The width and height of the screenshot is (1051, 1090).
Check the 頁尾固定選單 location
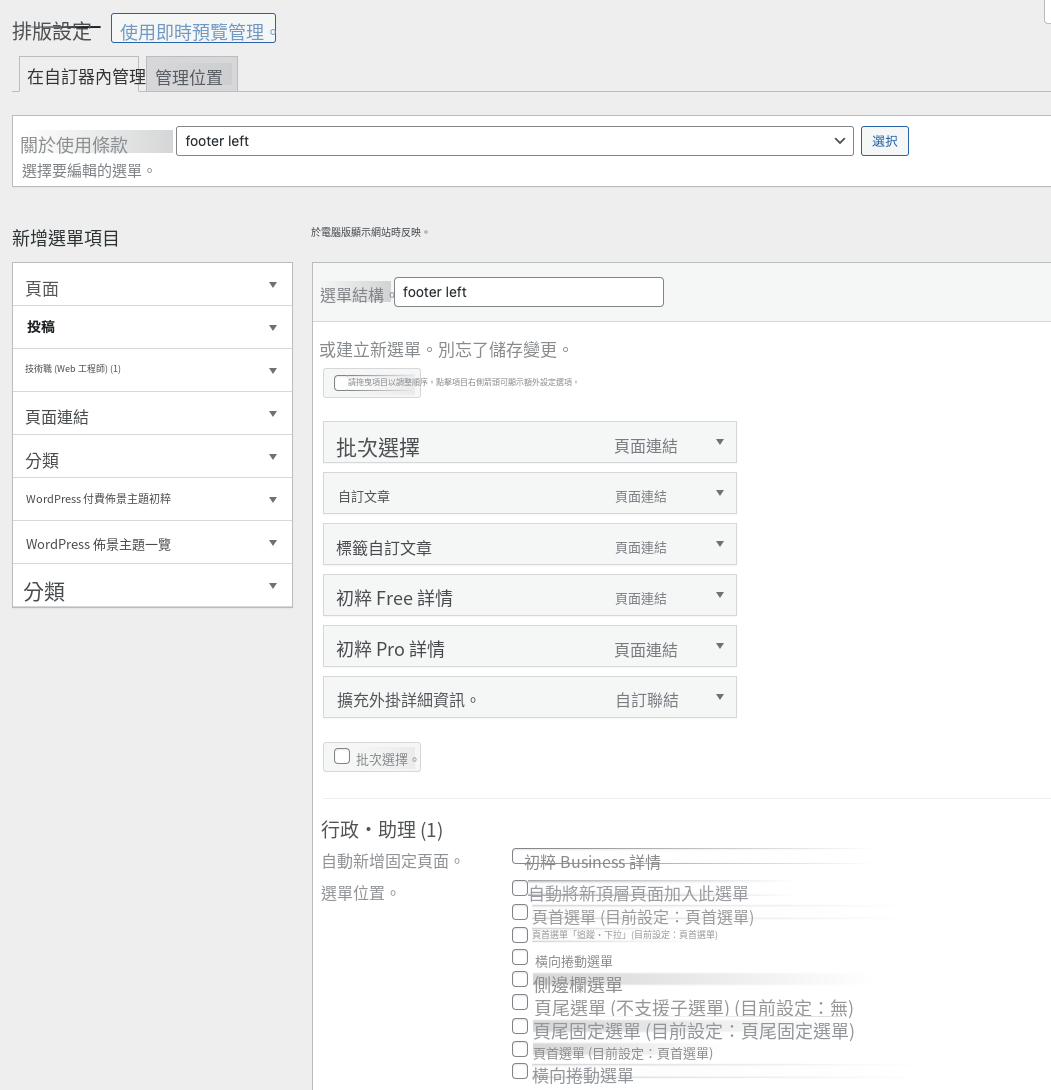pos(520,1026)
